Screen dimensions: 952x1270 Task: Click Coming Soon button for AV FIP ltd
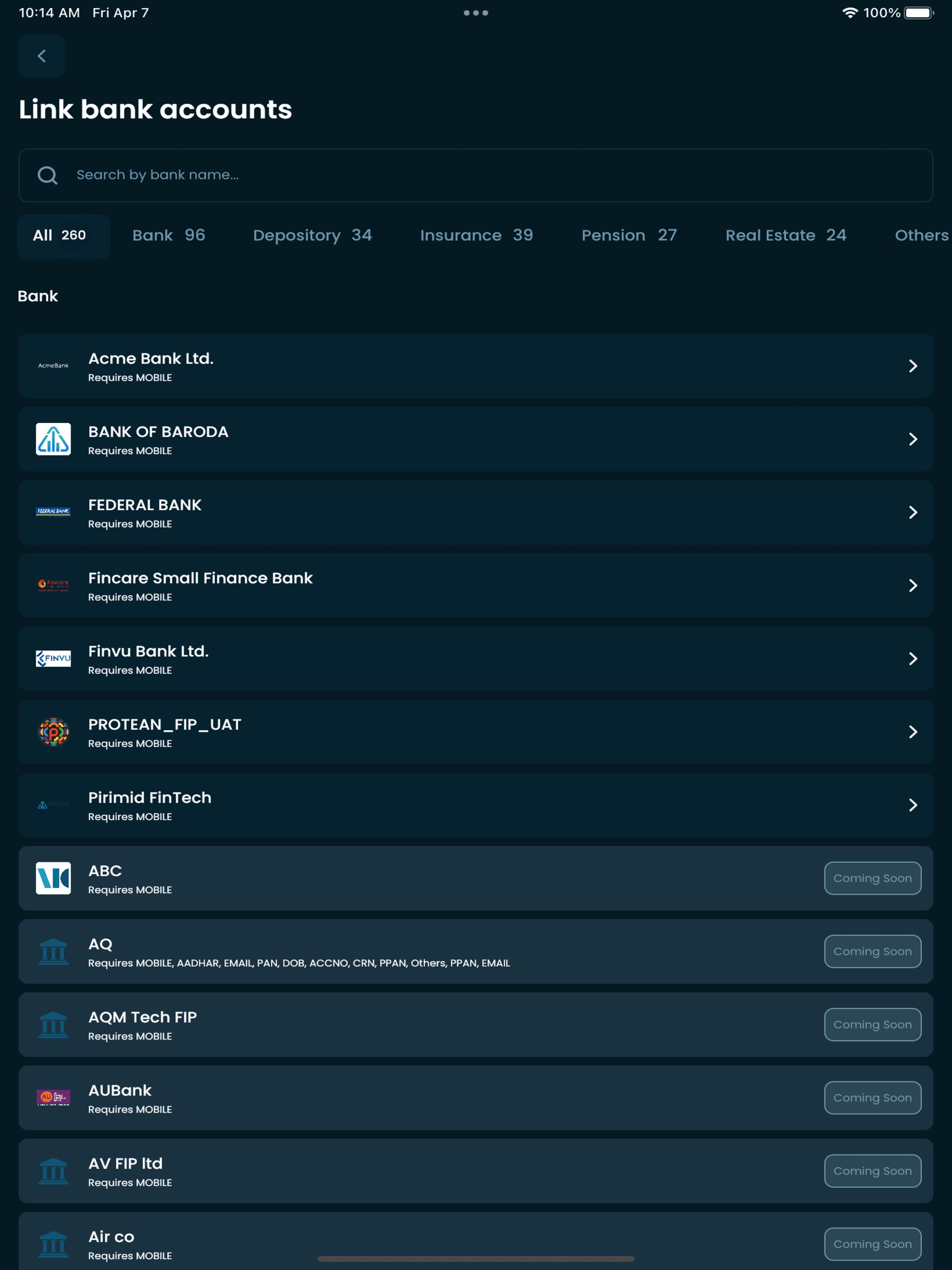coord(873,1171)
